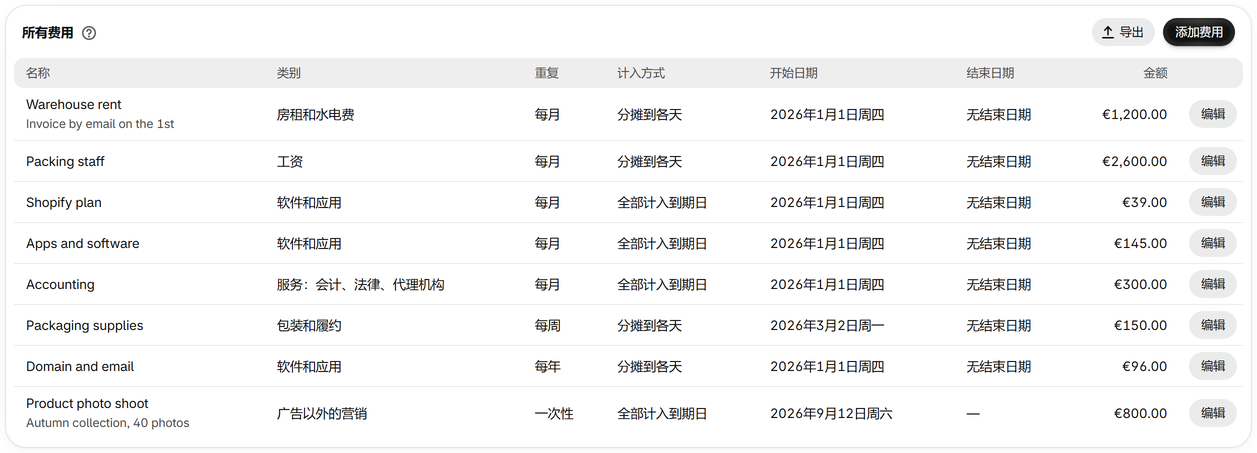Click the category 工资
The width and height of the screenshot is (1257, 453).
pos(290,161)
